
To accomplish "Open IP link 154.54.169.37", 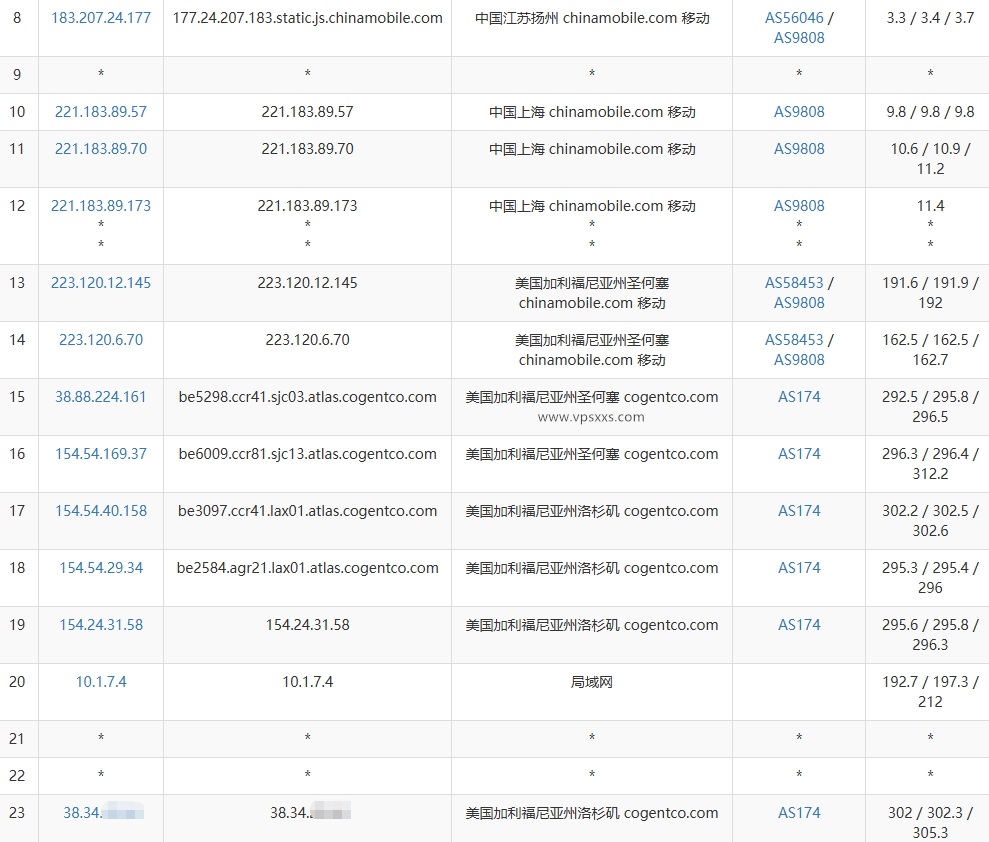I will coord(101,454).
